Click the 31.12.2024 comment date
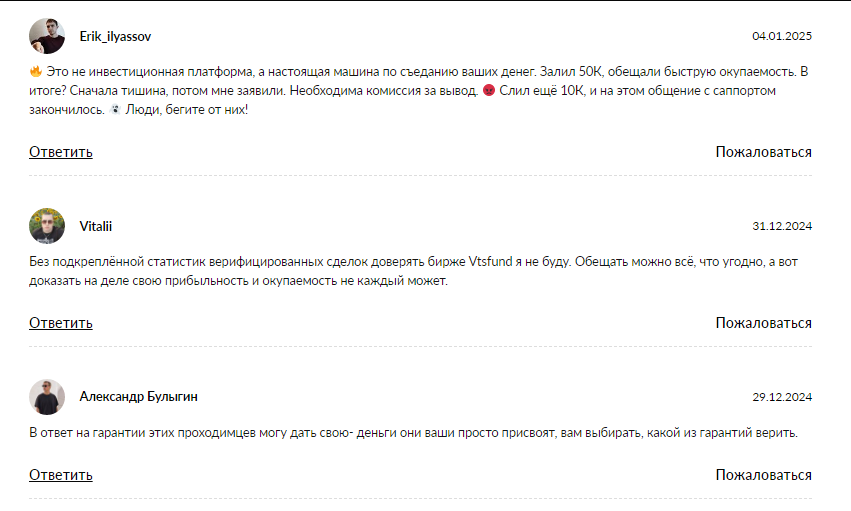851x511 pixels. (x=782, y=226)
